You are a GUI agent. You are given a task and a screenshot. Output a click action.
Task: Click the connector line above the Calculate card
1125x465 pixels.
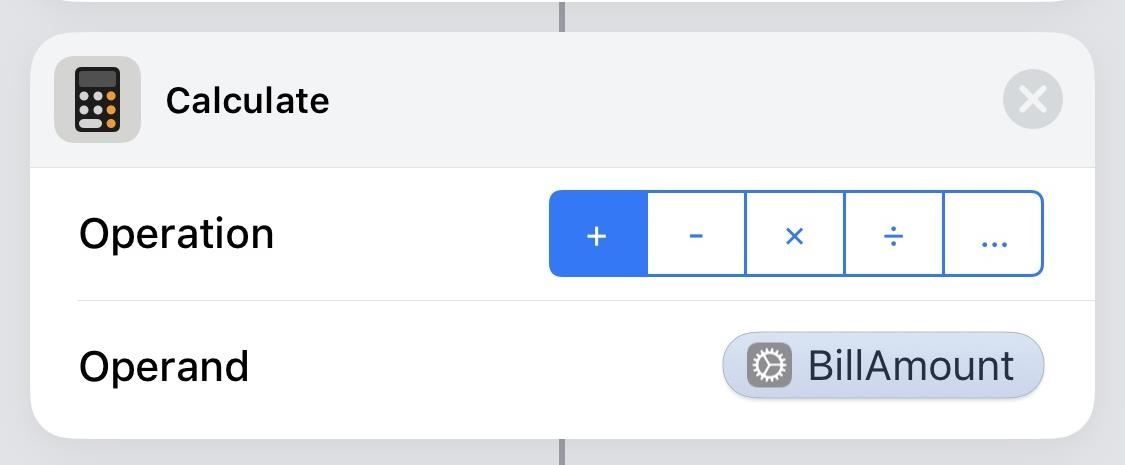coord(562,17)
